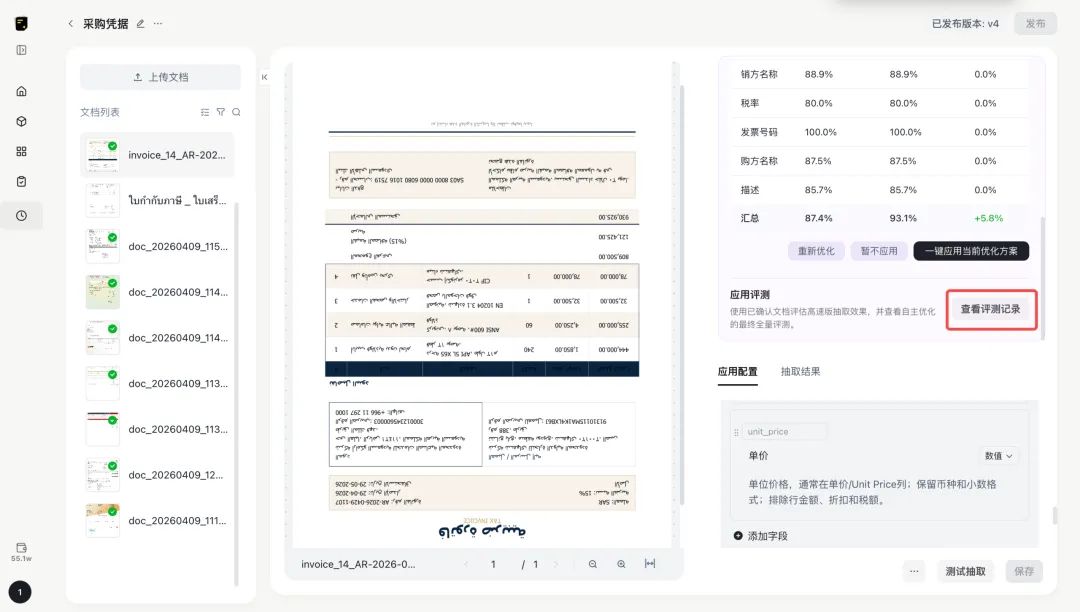
Task: Fit document preview to width
Action: click(650, 564)
